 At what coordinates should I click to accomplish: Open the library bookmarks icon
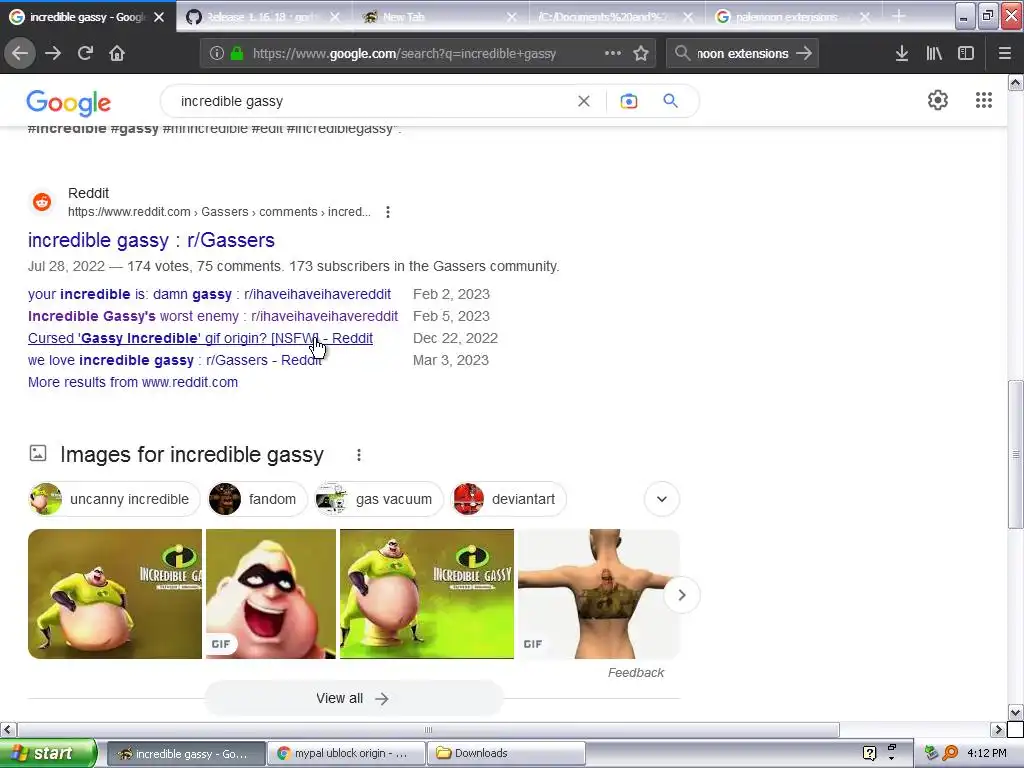[934, 54]
